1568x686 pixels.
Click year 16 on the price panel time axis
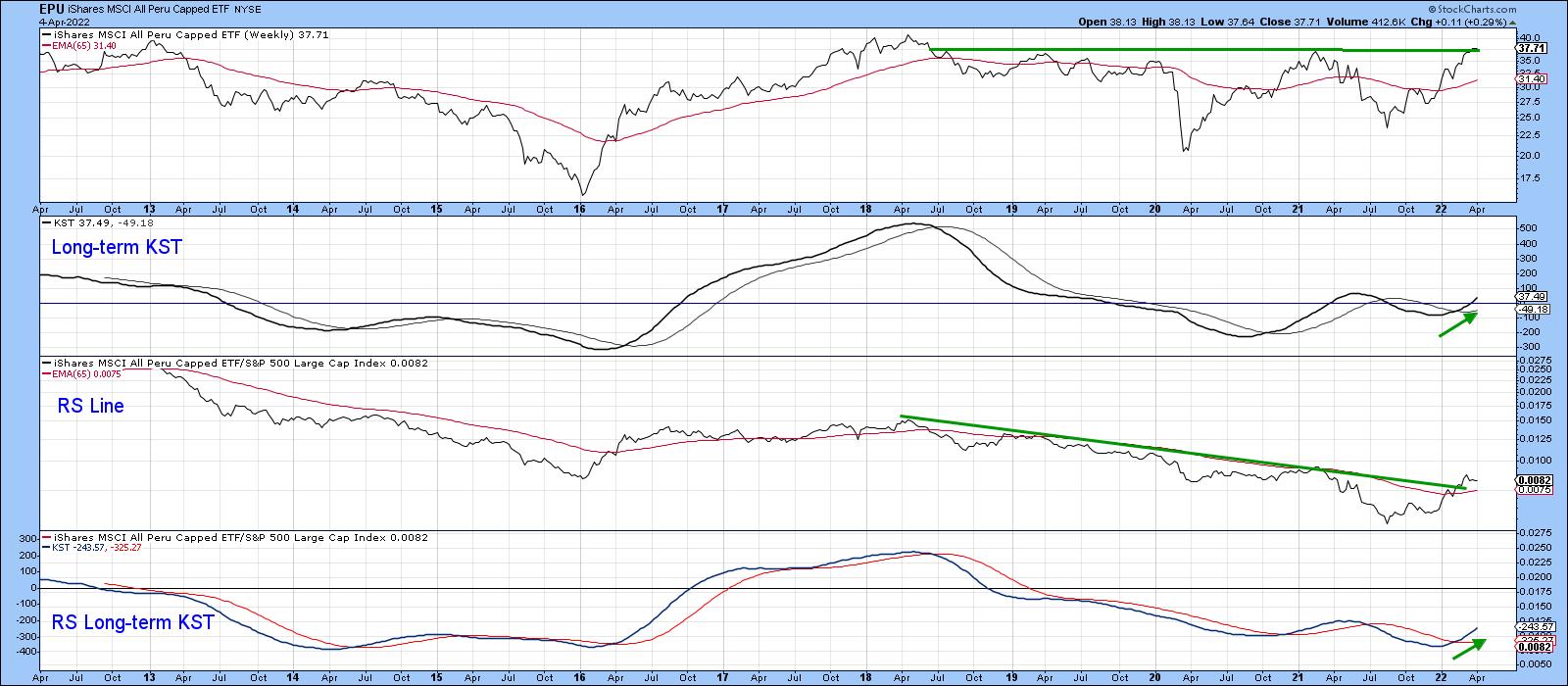(577, 209)
